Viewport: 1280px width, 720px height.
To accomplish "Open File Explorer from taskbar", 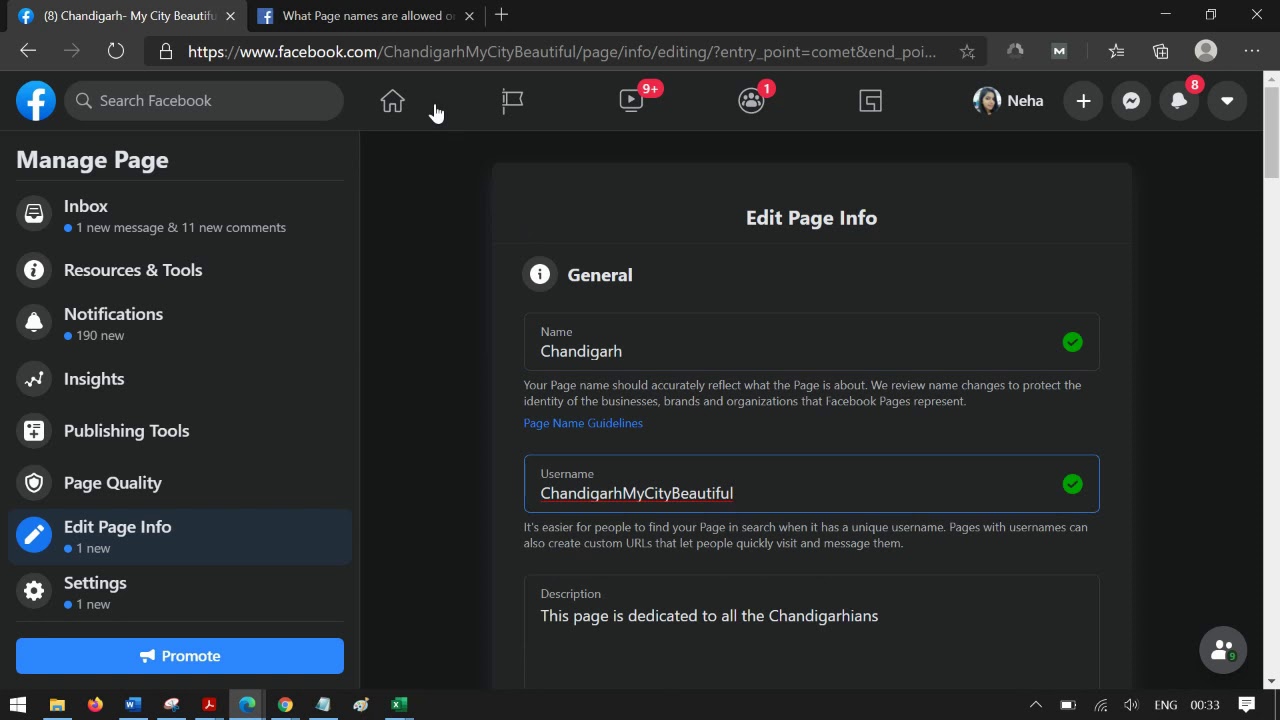I will (57, 705).
